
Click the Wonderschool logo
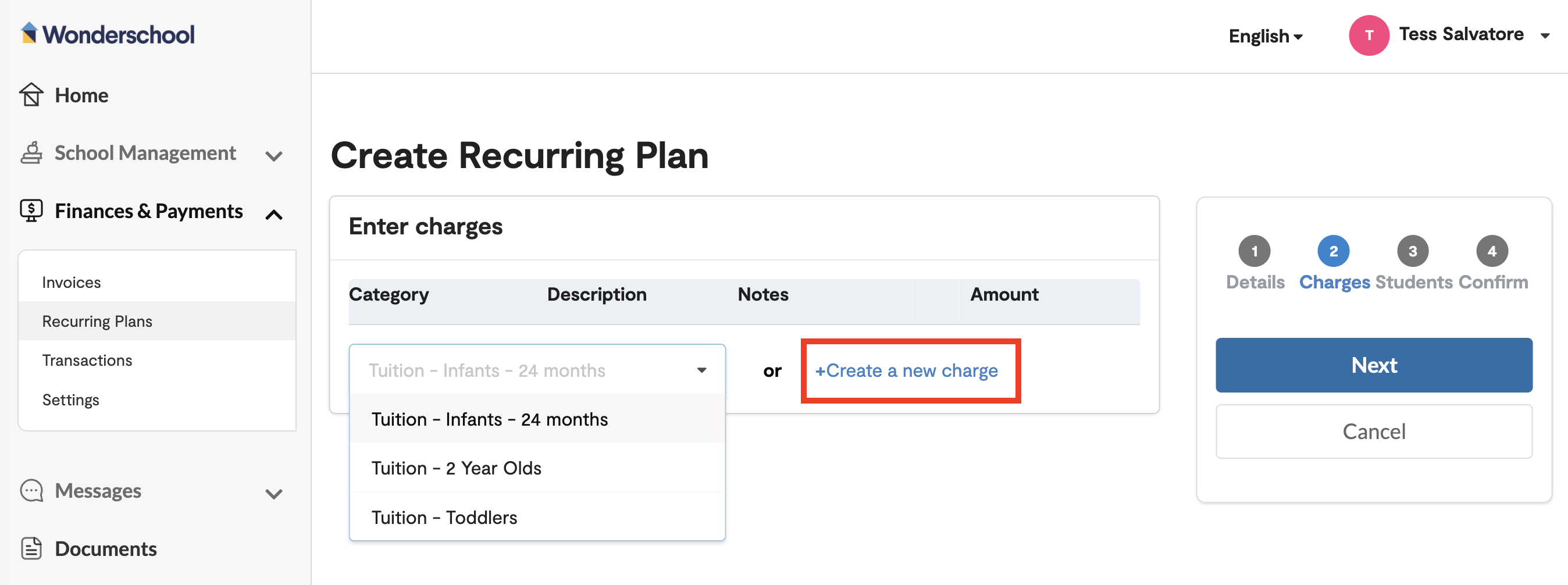pos(108,34)
